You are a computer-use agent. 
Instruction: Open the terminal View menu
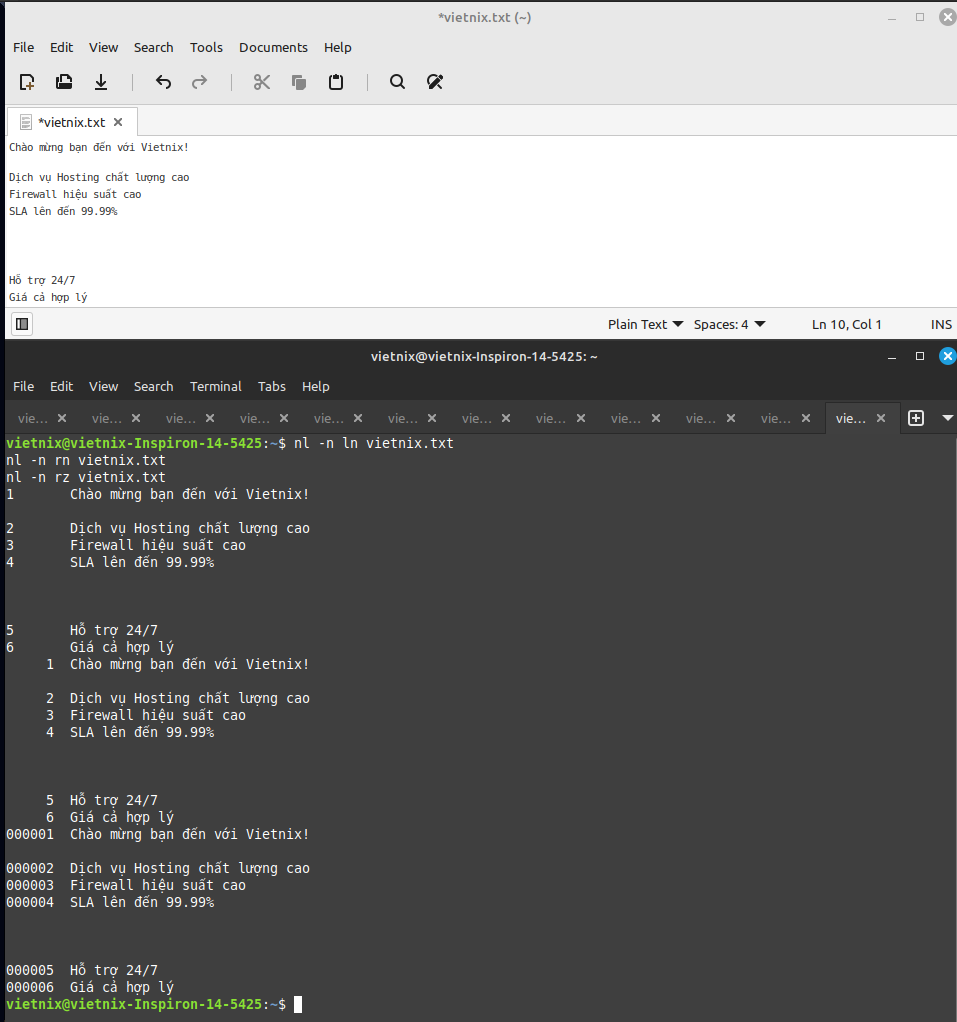point(104,387)
